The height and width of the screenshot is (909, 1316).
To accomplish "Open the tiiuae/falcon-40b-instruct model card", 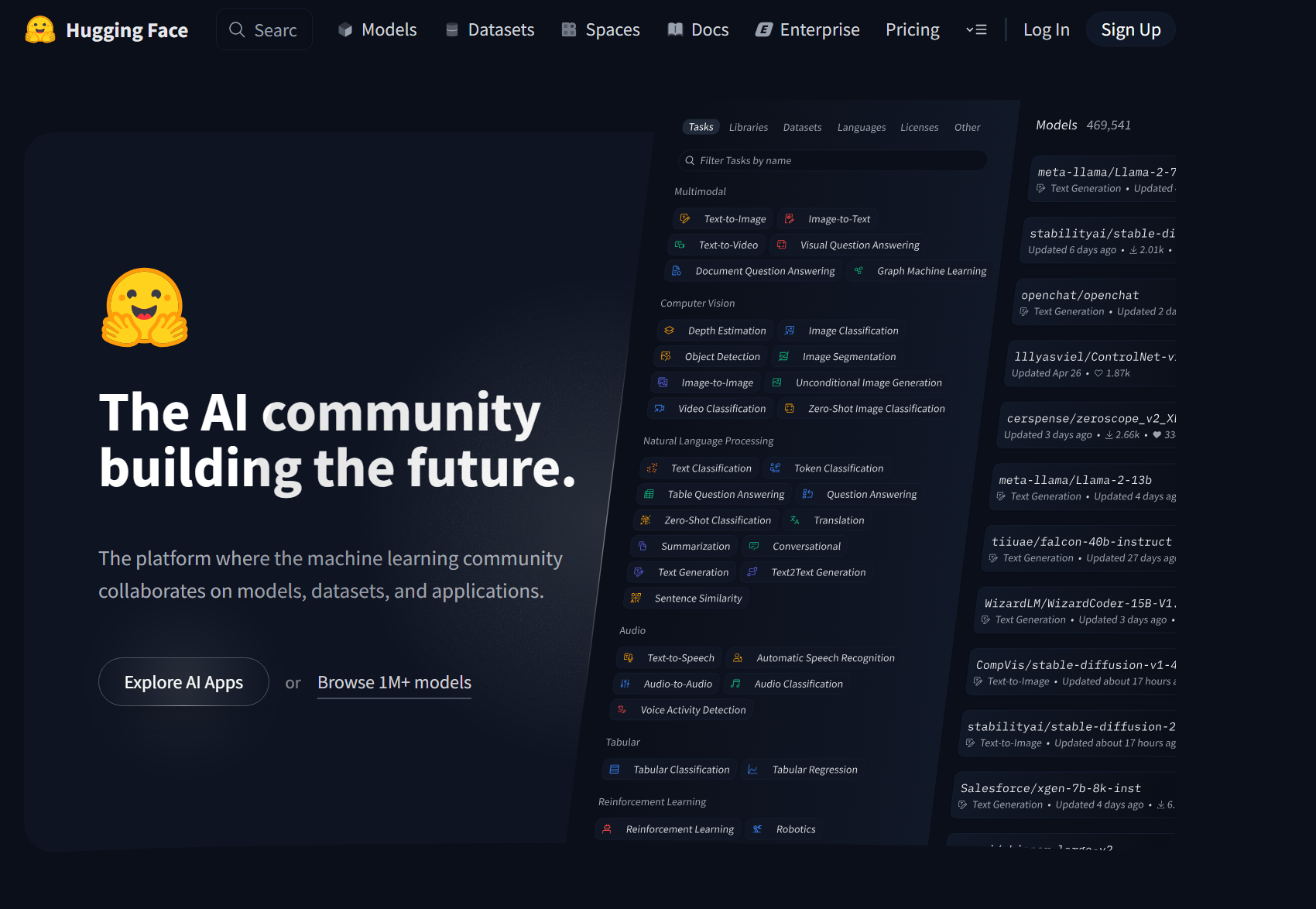I will click(x=1080, y=549).
